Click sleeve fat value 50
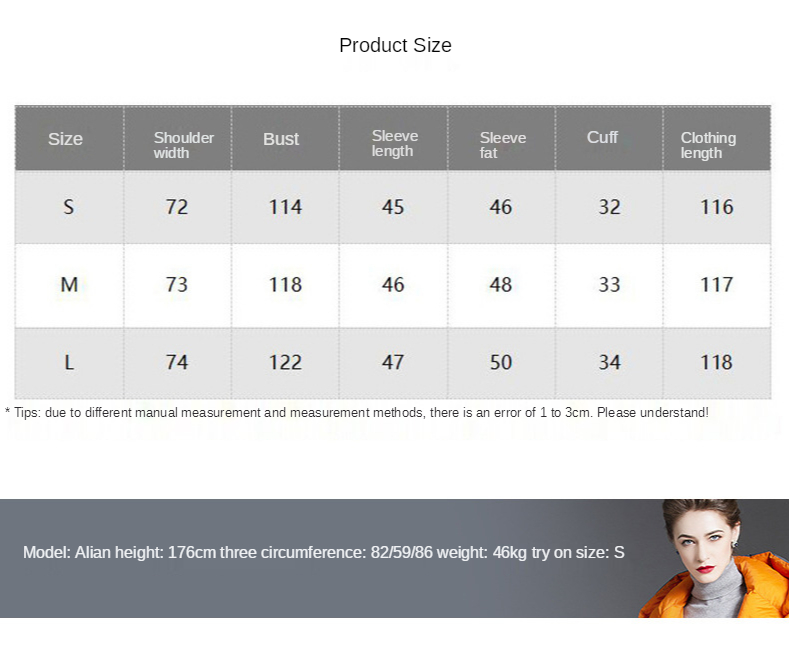 [x=501, y=362]
